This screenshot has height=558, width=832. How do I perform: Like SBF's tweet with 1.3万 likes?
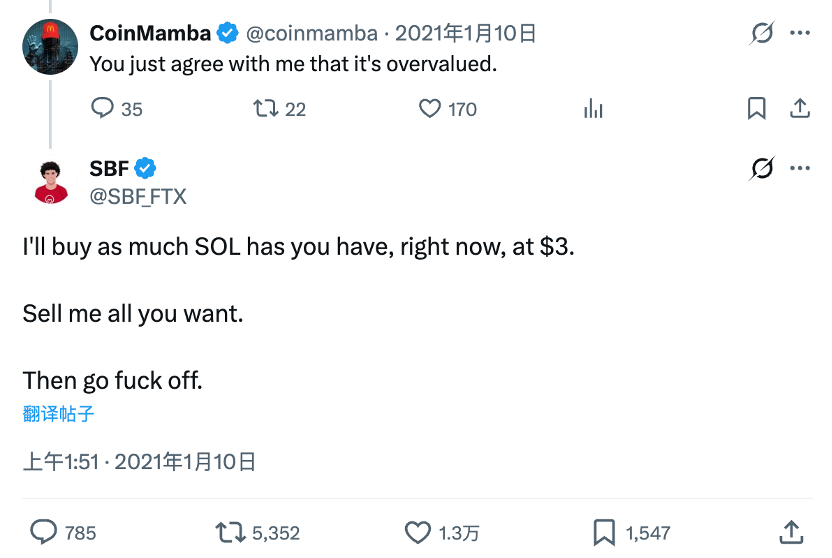[418, 532]
